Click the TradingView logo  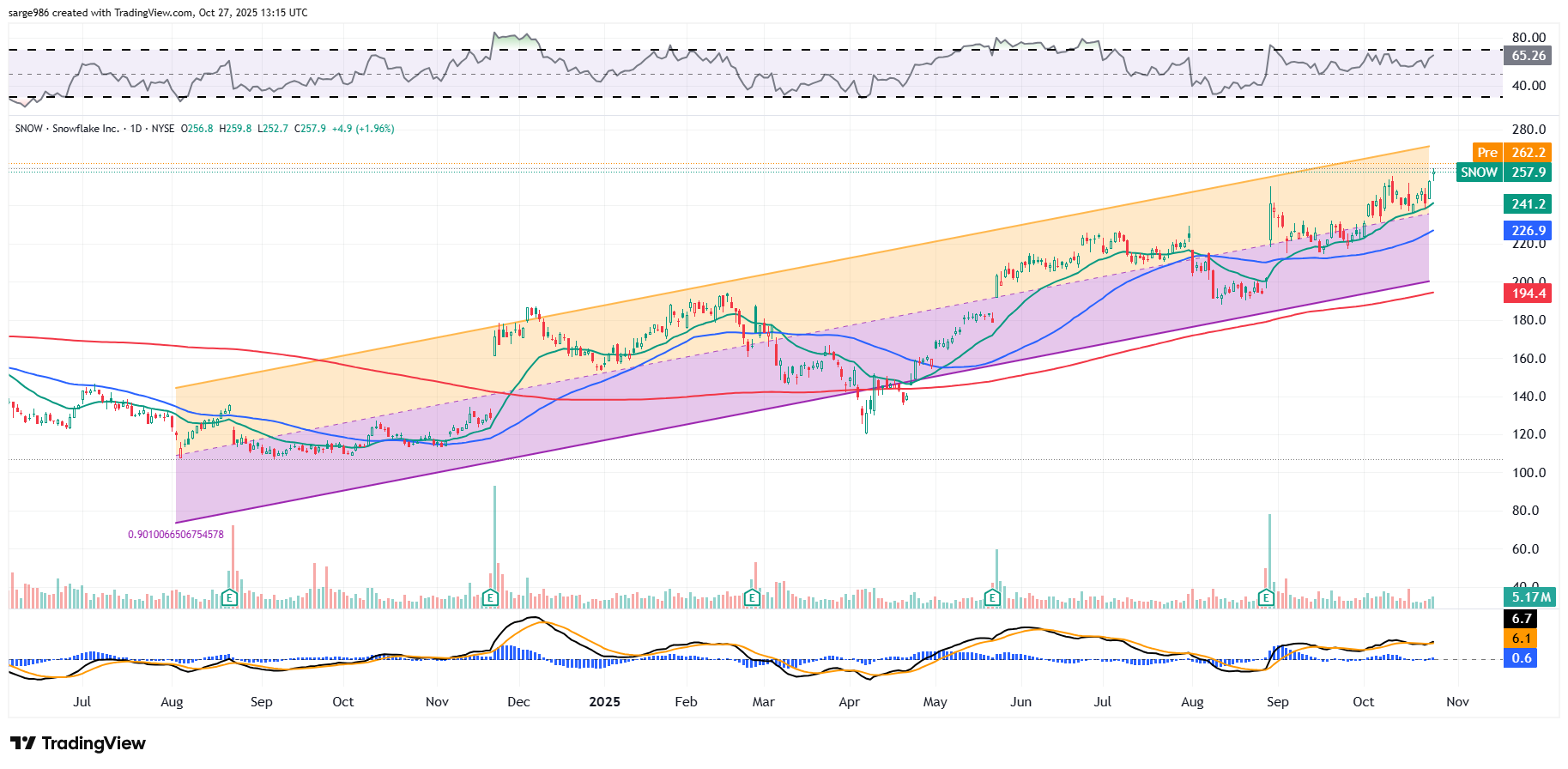click(x=78, y=743)
